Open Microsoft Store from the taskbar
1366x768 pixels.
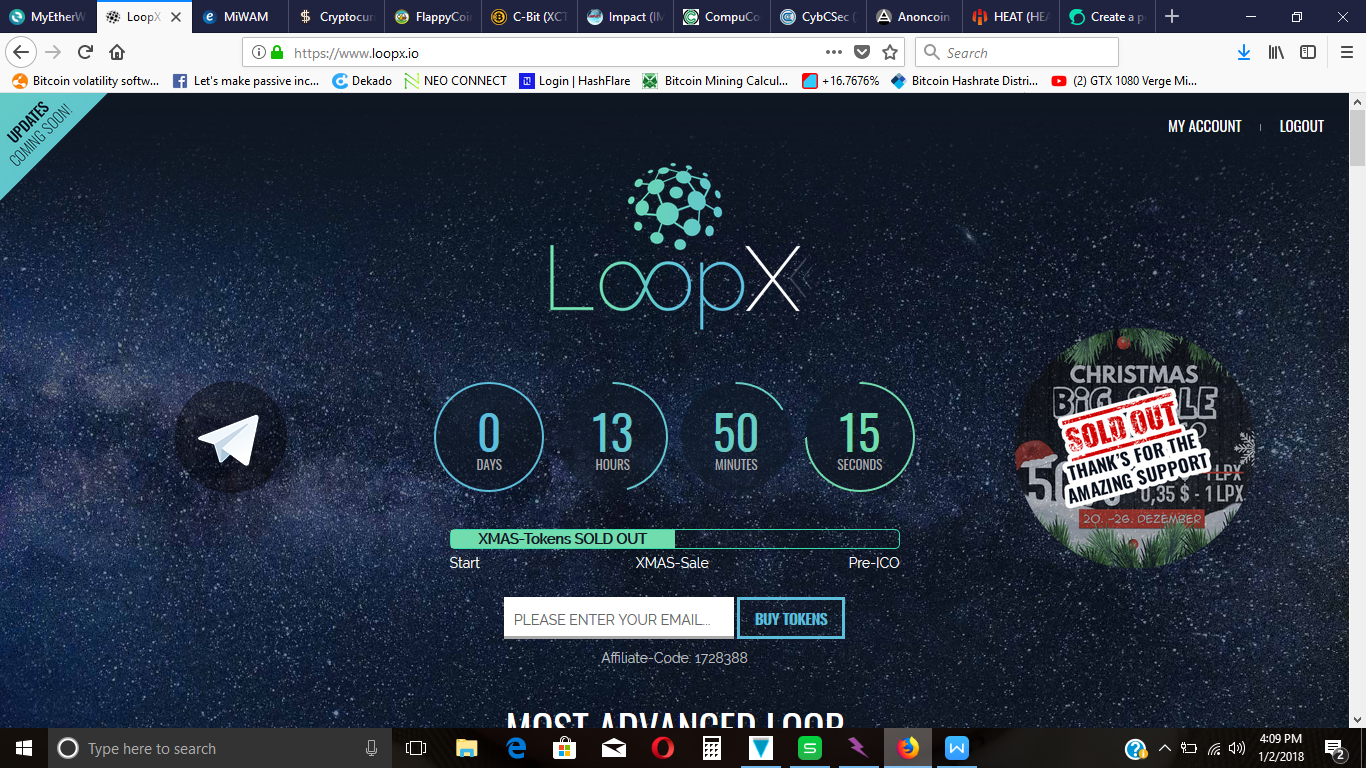tap(564, 748)
